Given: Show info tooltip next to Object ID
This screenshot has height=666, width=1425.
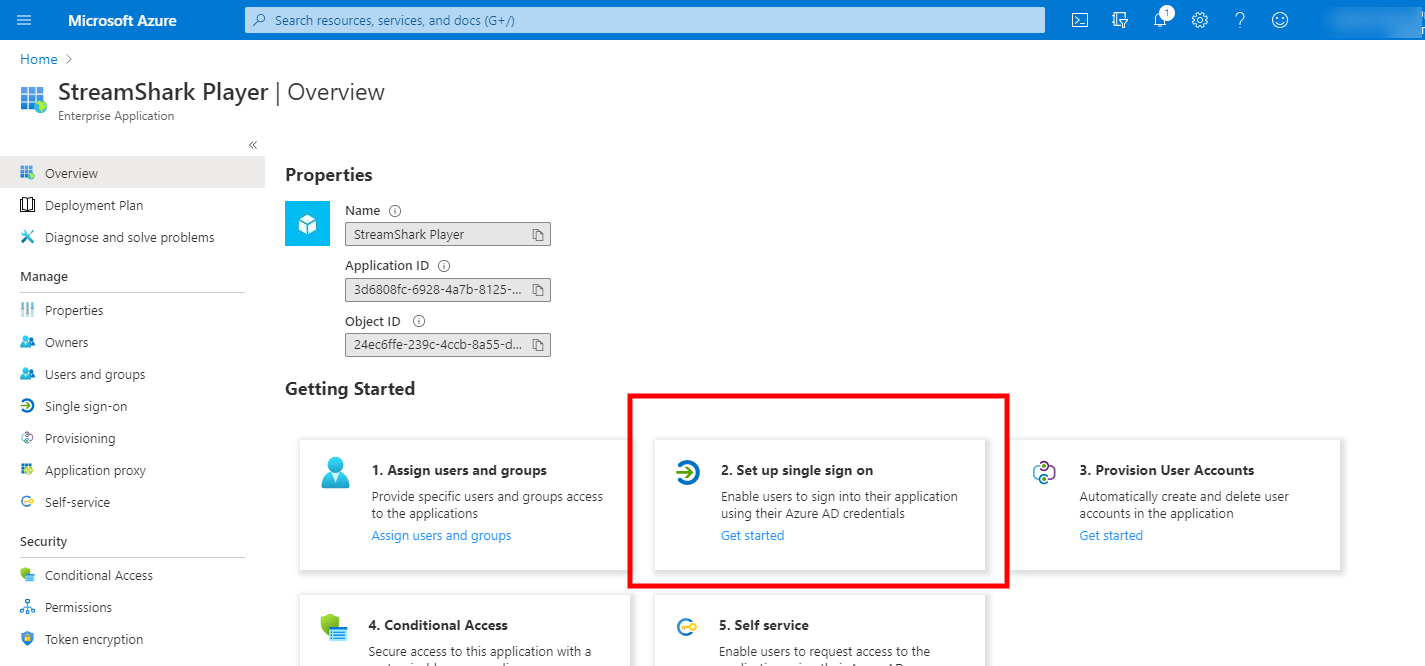Looking at the screenshot, I should (419, 322).
